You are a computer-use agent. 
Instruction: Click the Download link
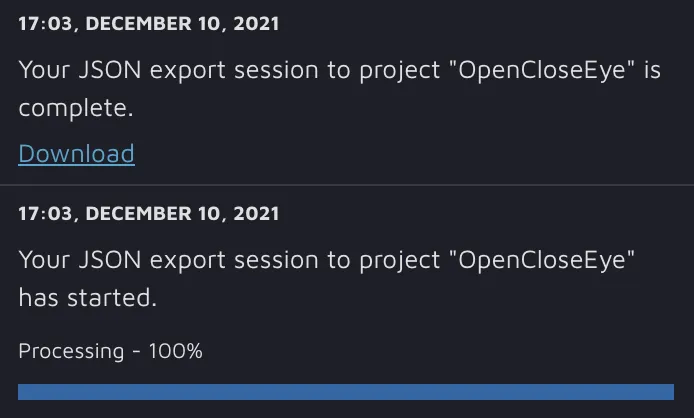click(x=76, y=153)
